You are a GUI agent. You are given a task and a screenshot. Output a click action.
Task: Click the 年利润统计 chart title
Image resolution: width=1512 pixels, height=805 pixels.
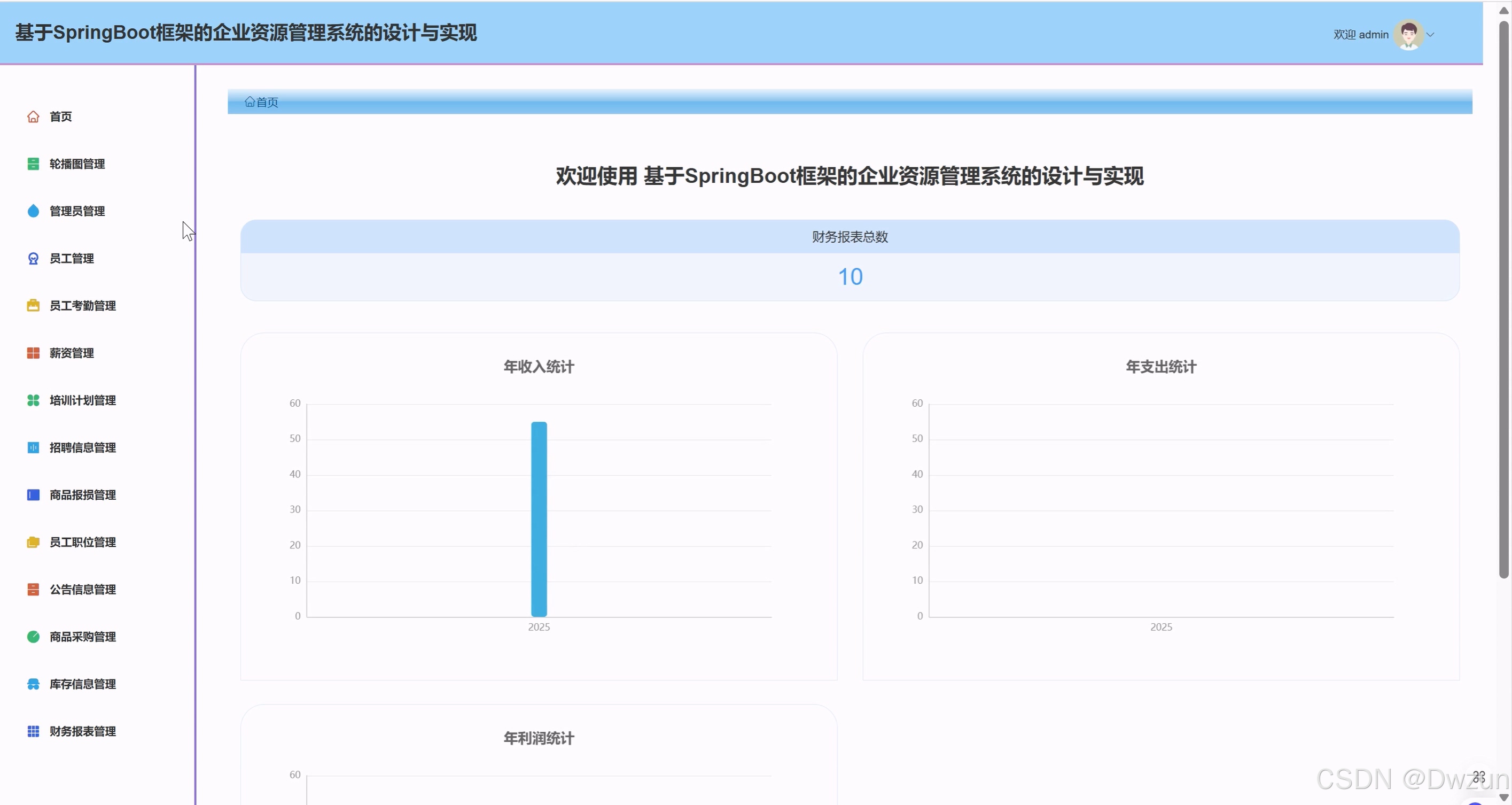539,738
